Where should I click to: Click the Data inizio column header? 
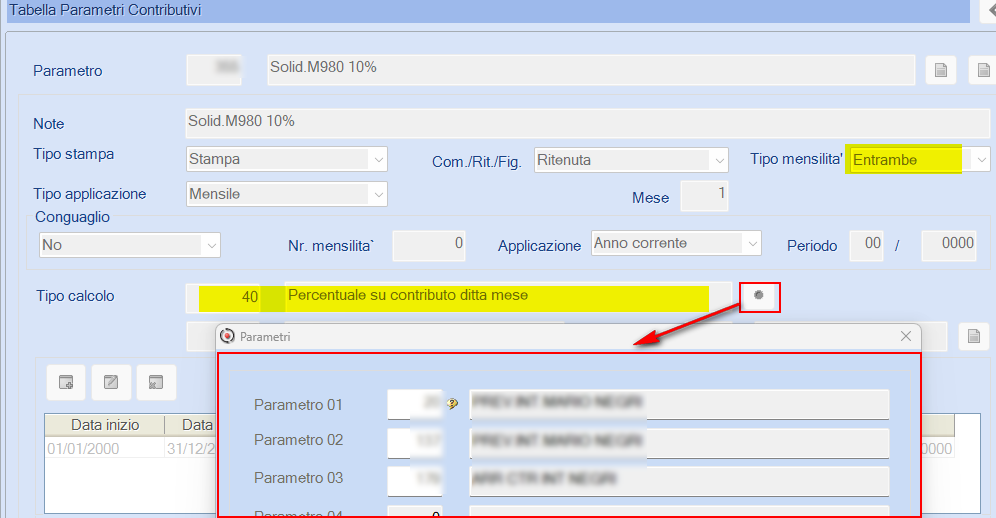(105, 425)
